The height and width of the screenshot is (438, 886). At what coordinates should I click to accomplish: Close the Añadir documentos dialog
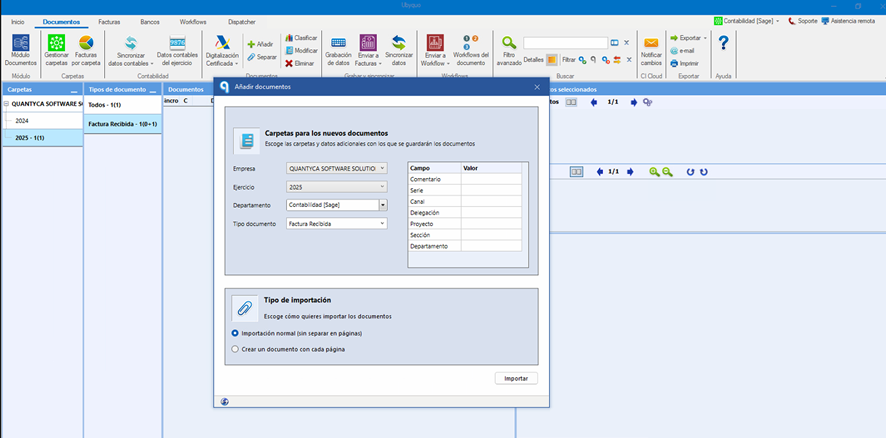pos(537,87)
